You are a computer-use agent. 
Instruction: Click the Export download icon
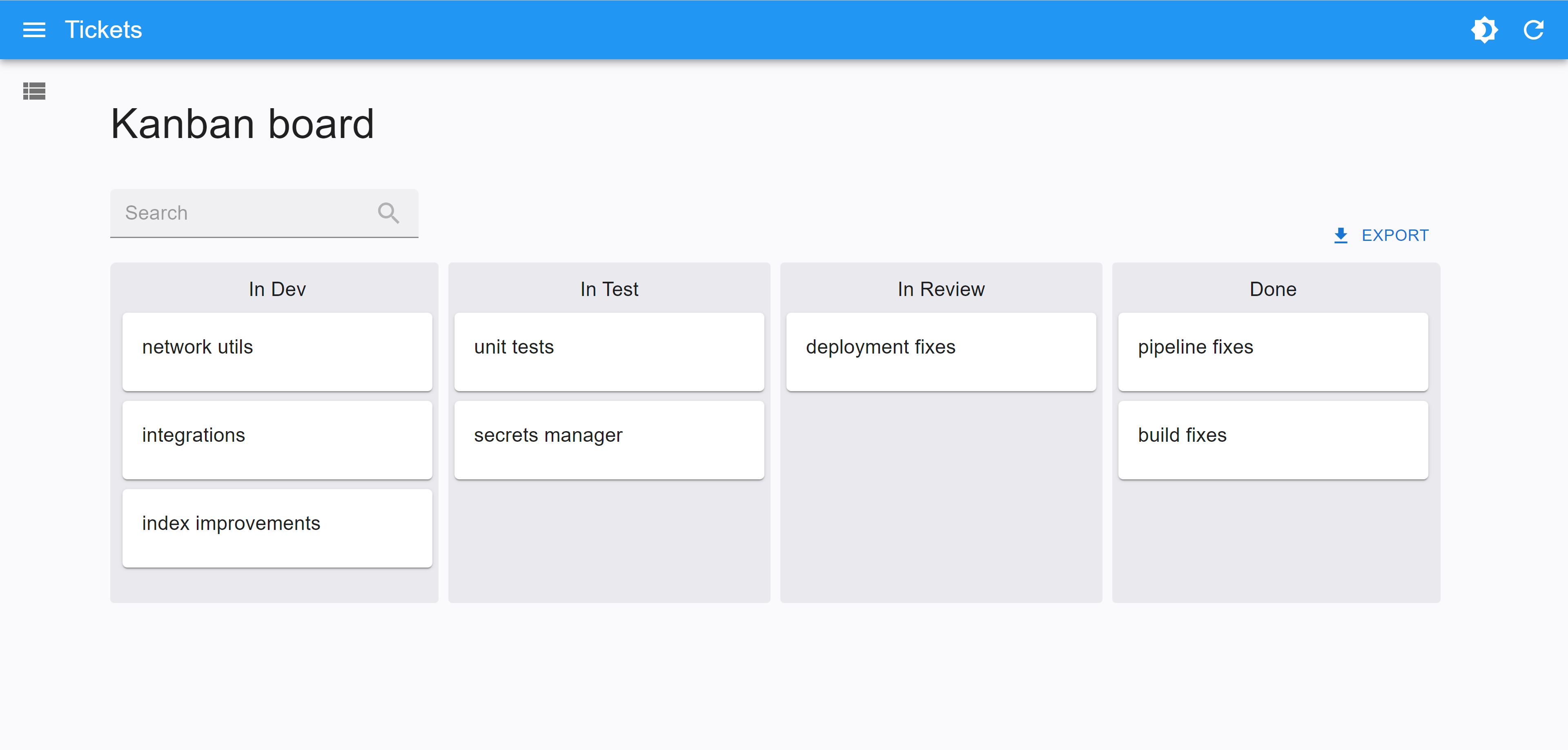1340,236
